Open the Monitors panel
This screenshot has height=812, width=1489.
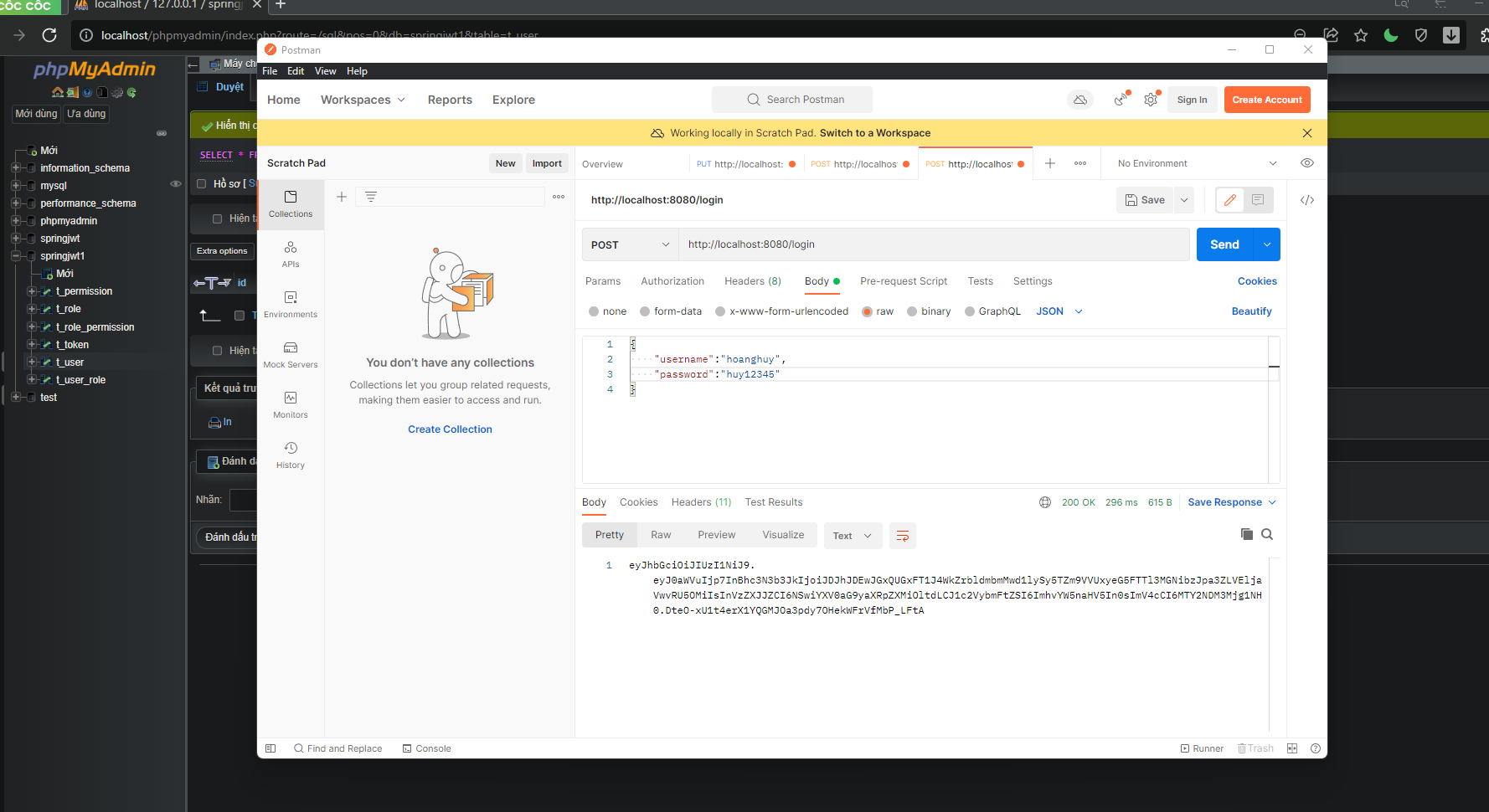291,405
